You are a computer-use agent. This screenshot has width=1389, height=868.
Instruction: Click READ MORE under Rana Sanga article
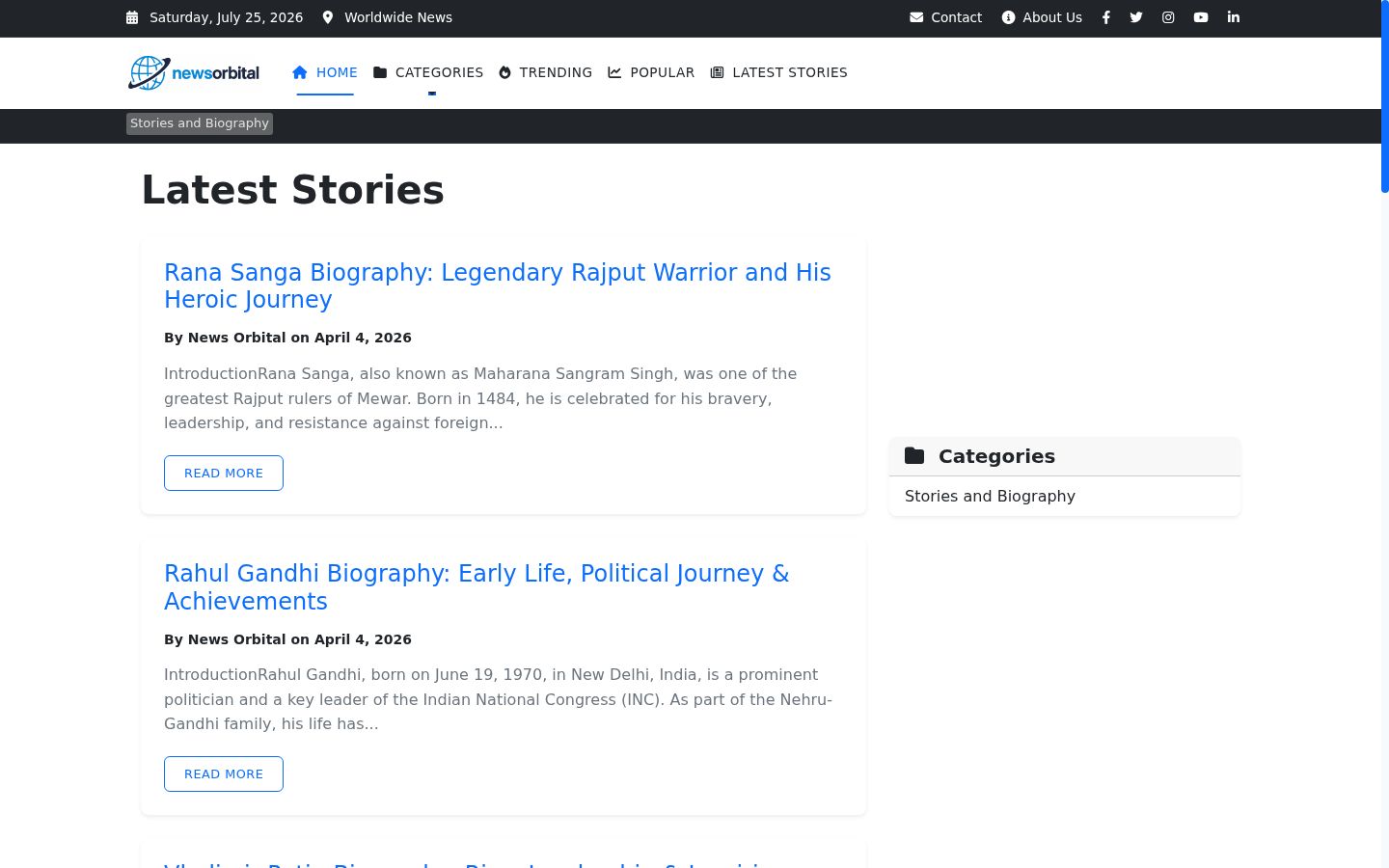(x=224, y=473)
